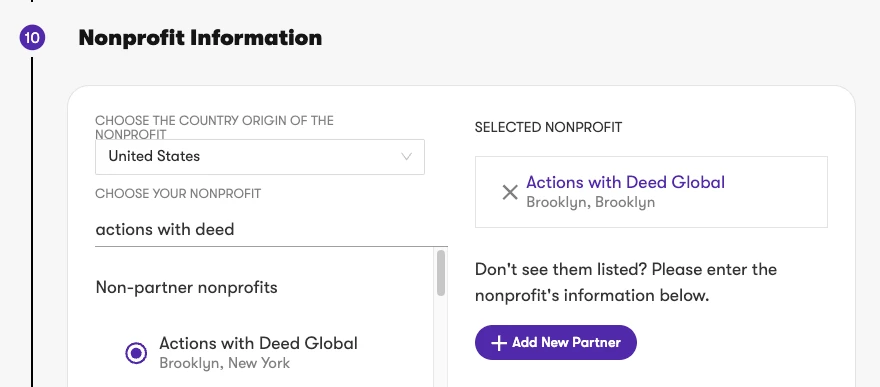The image size is (880, 387).
Task: Click the 'Nonprofit Information' section heading
Action: tap(200, 38)
